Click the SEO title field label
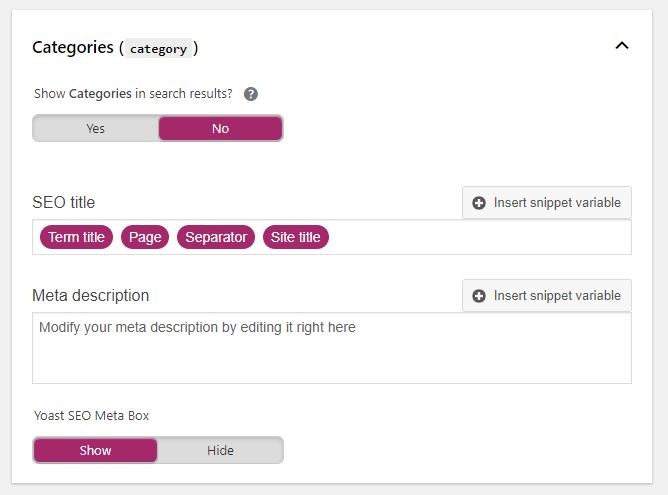668x495 pixels. pos(64,202)
